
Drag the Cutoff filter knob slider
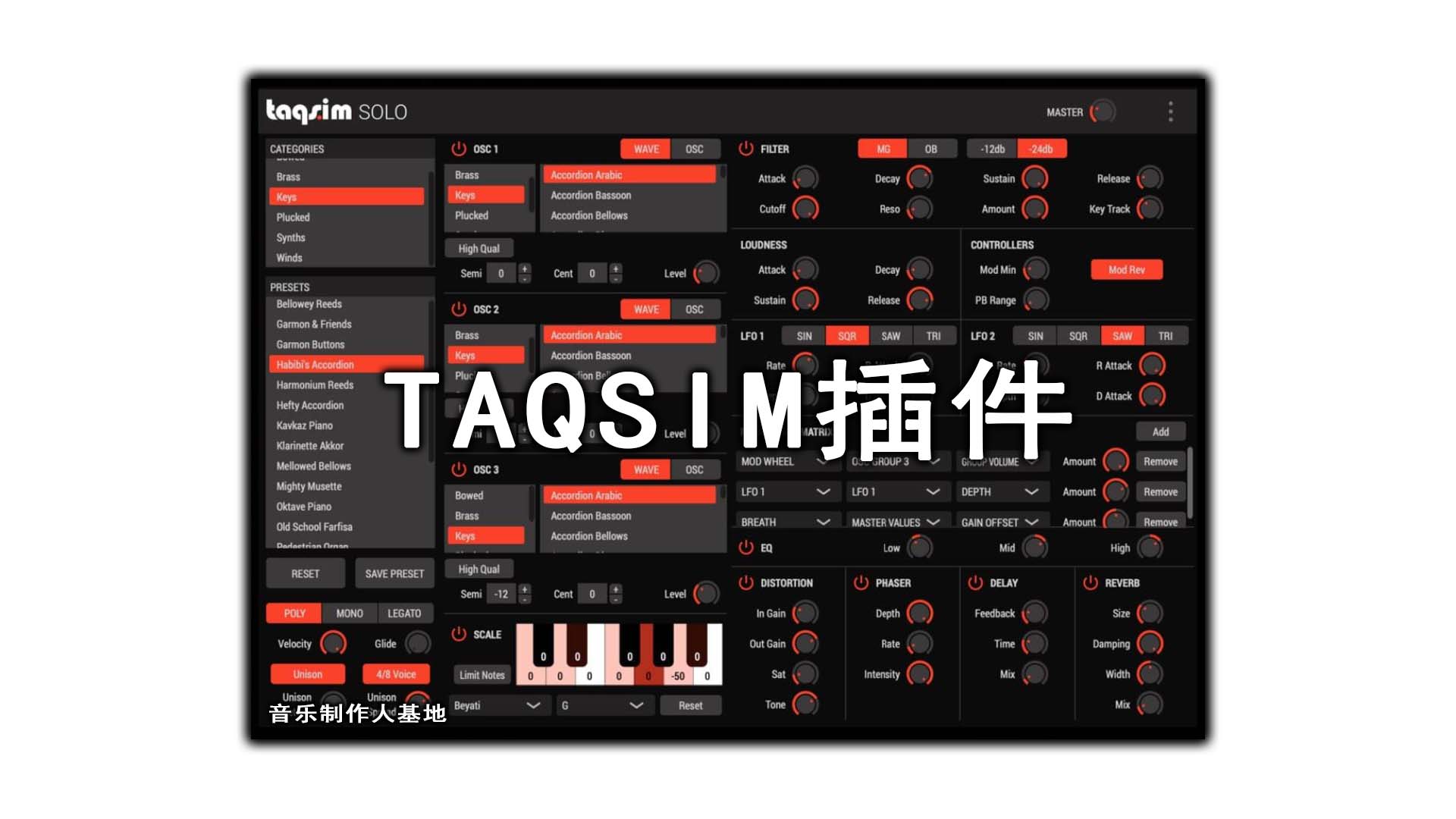pyautogui.click(x=805, y=209)
